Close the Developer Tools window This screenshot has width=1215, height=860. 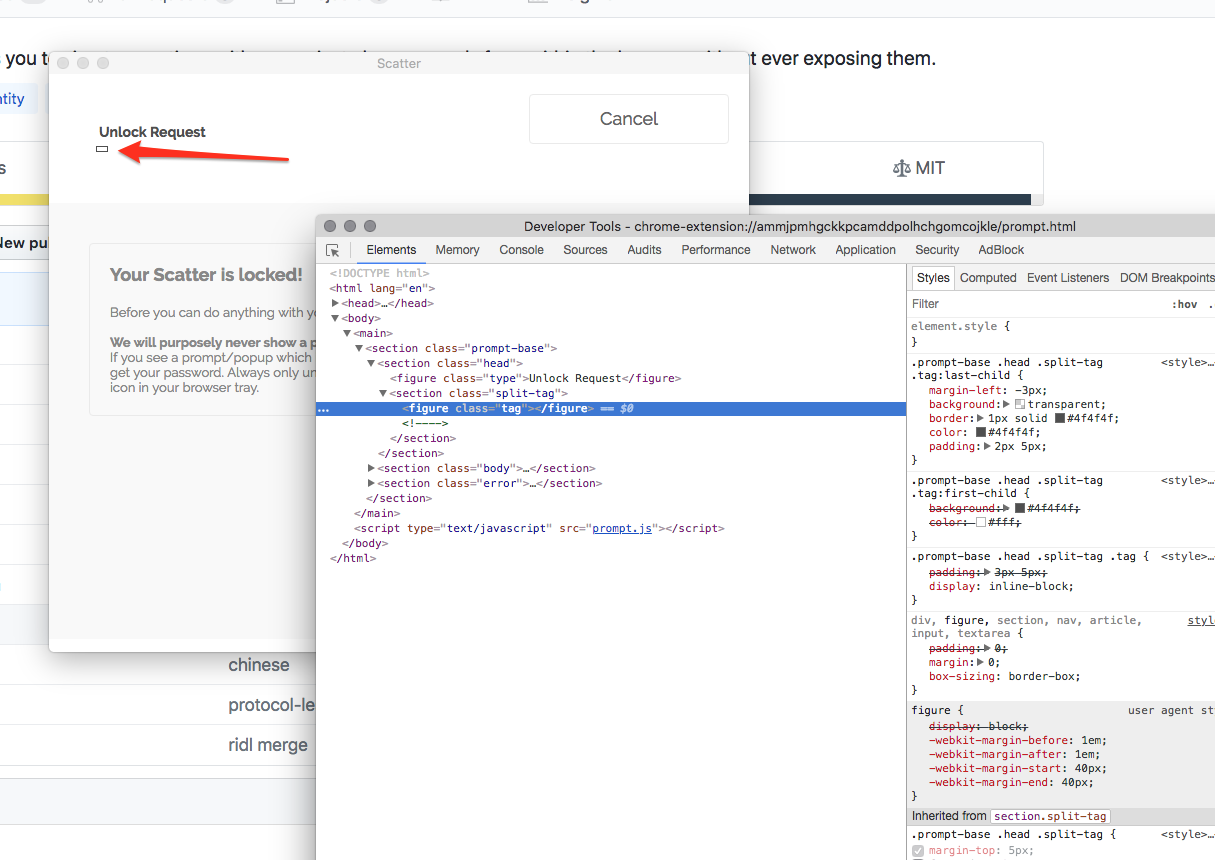330,226
